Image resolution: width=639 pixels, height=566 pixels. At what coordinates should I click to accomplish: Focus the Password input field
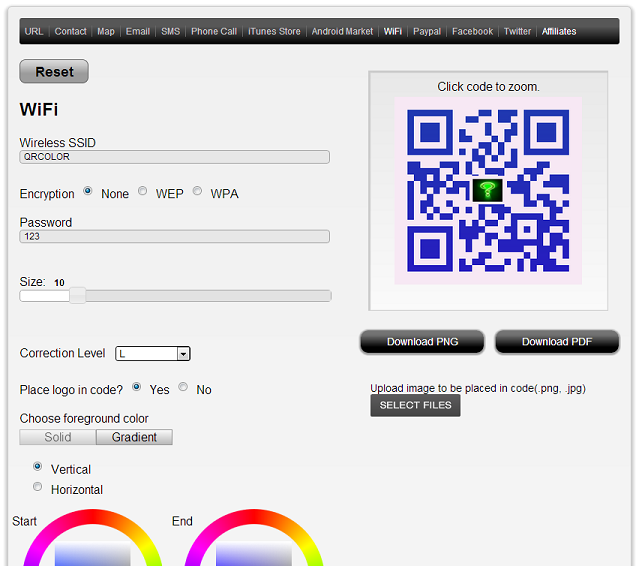(174, 236)
